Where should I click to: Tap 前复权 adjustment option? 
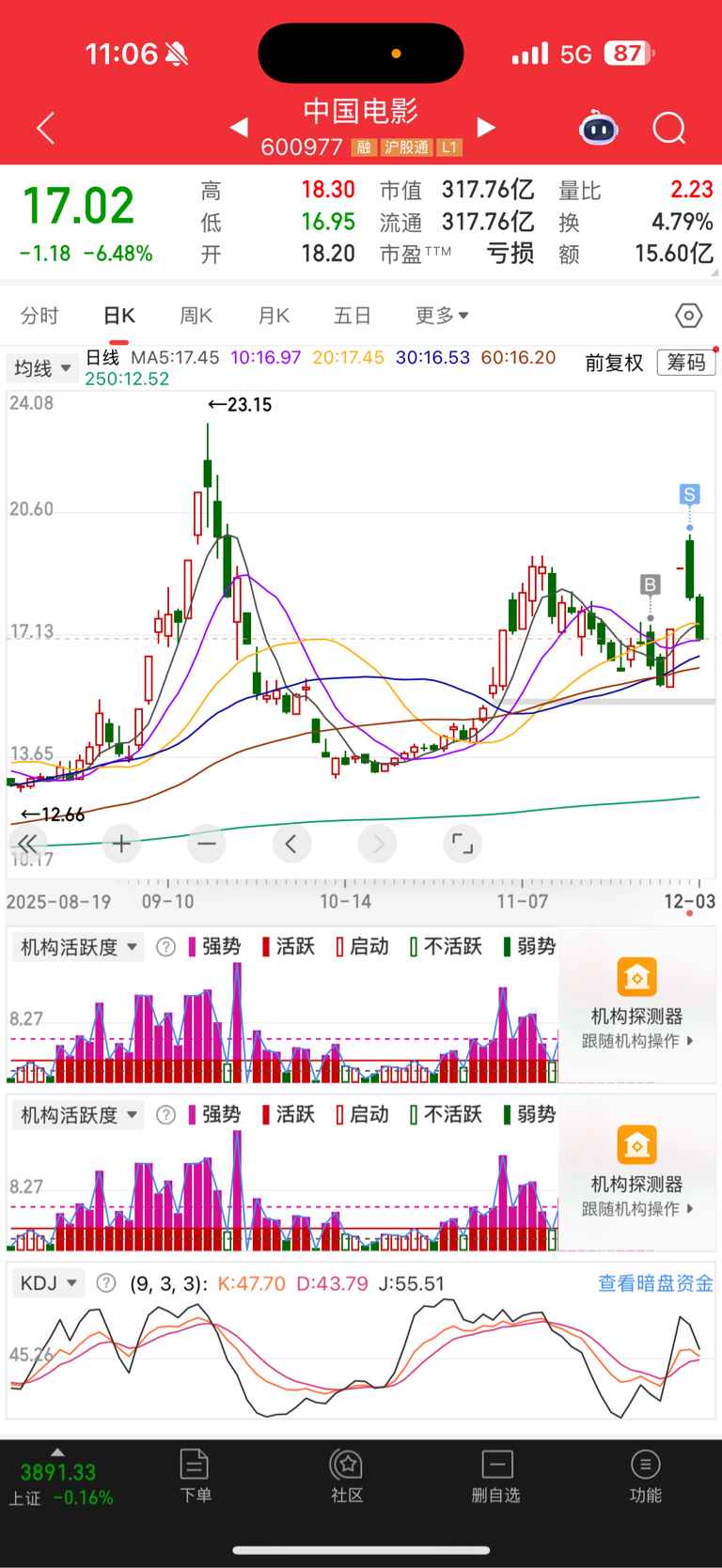tap(614, 363)
